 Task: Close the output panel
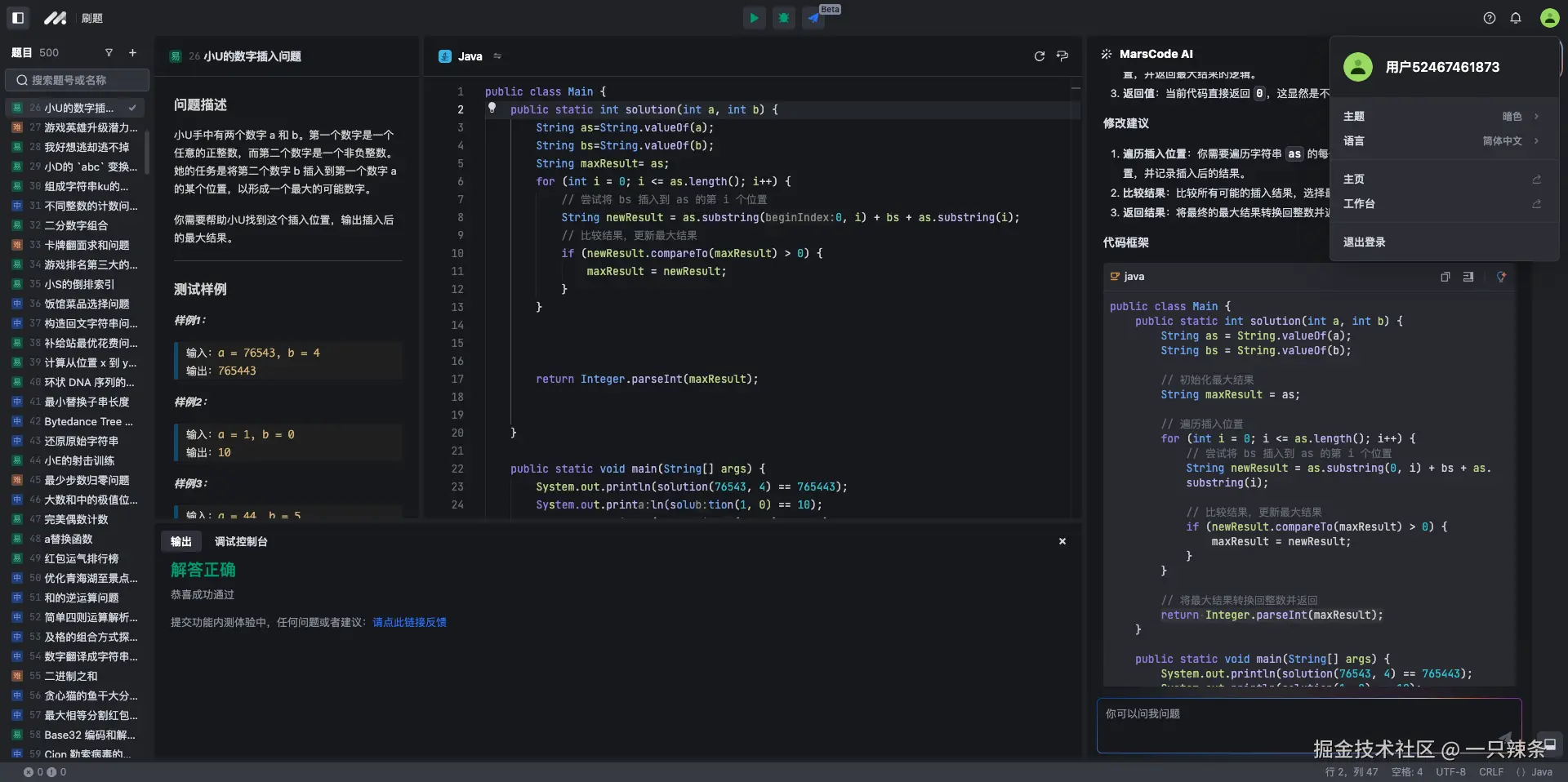click(x=1062, y=541)
